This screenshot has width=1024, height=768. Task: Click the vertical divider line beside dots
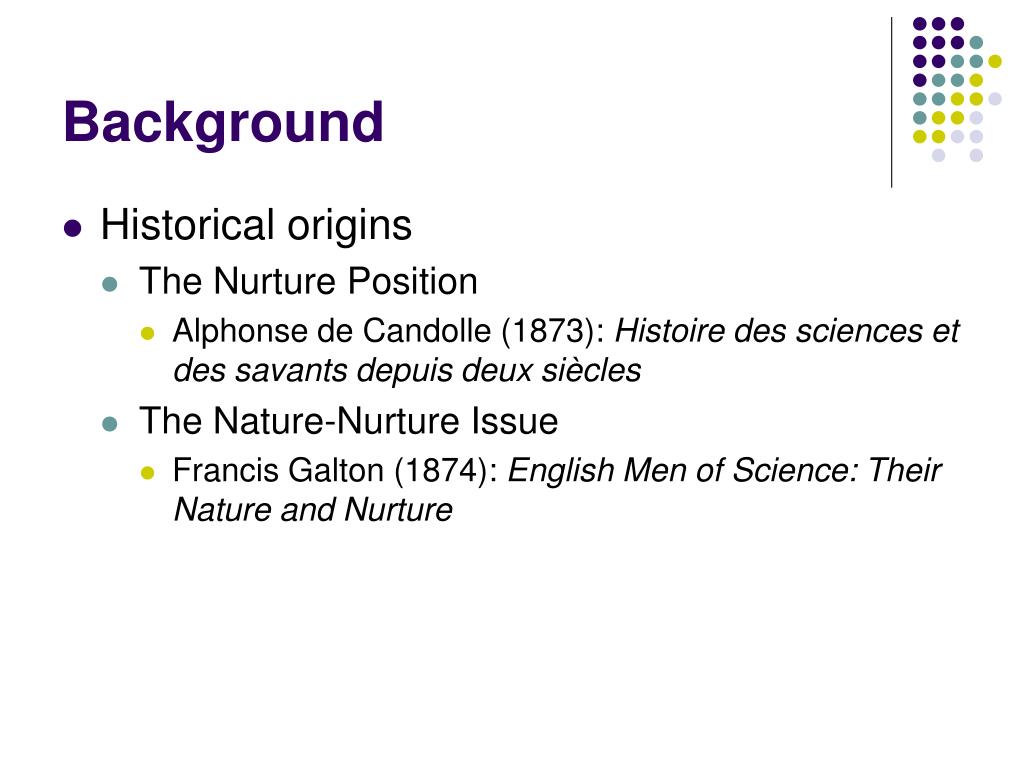(x=891, y=103)
